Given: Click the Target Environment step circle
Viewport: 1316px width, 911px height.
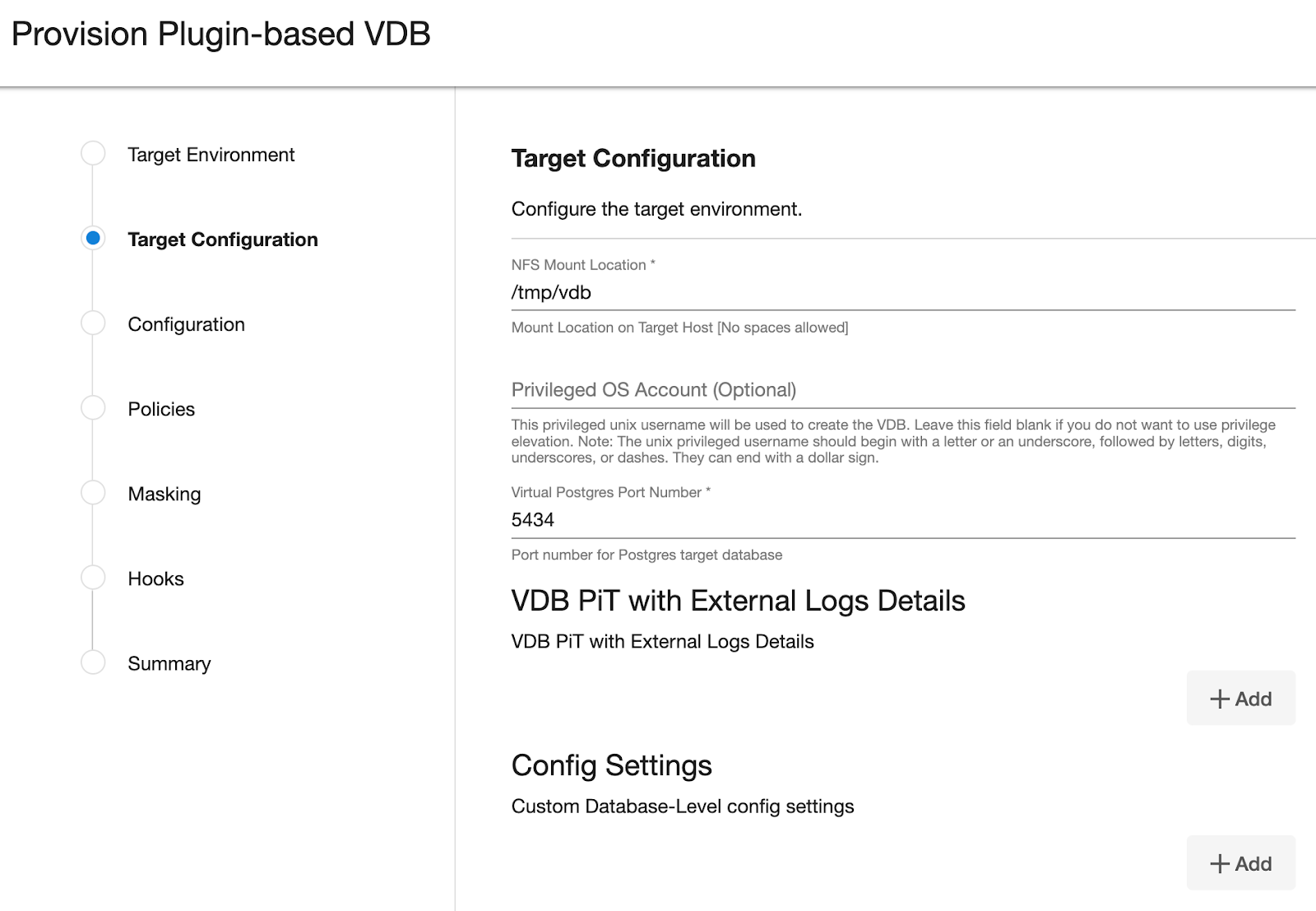Looking at the screenshot, I should pyautogui.click(x=93, y=154).
